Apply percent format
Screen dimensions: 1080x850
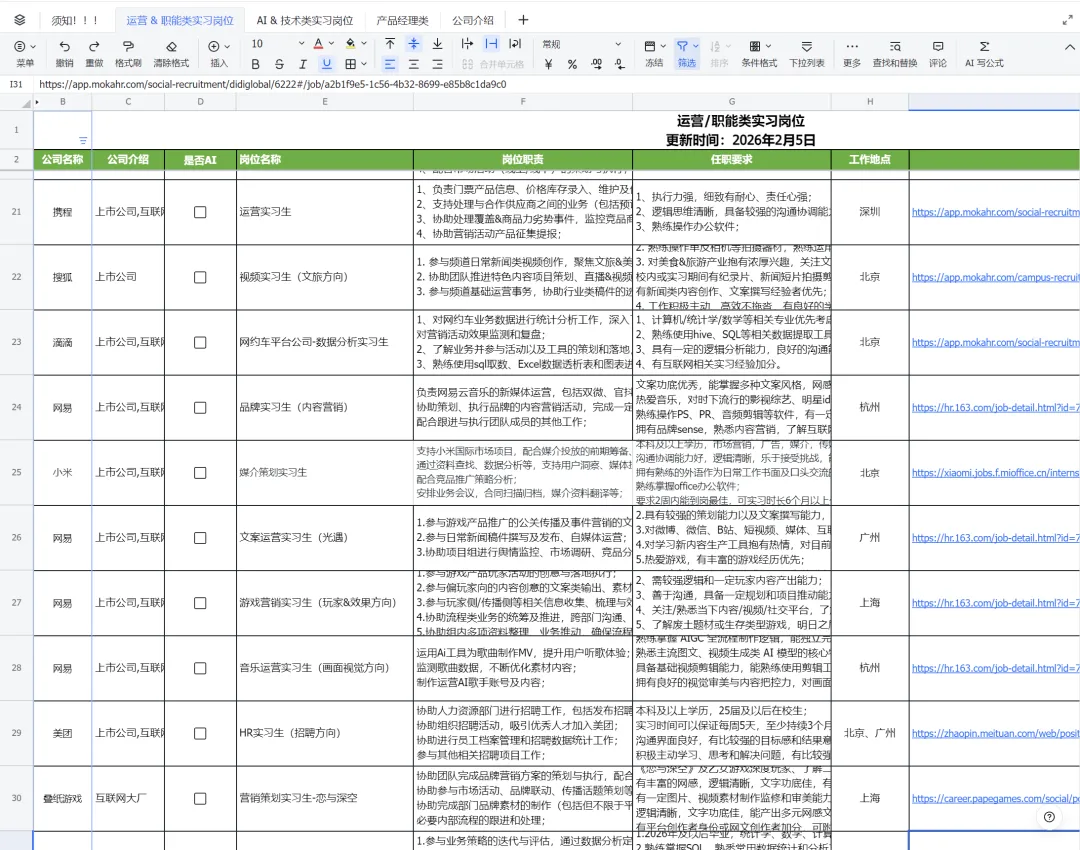[x=572, y=64]
